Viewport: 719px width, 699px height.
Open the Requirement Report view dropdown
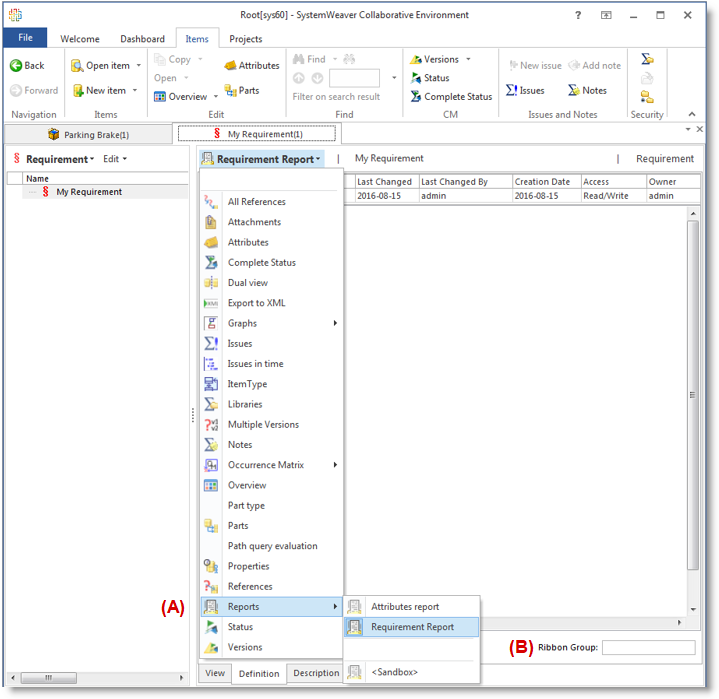[x=262, y=159]
